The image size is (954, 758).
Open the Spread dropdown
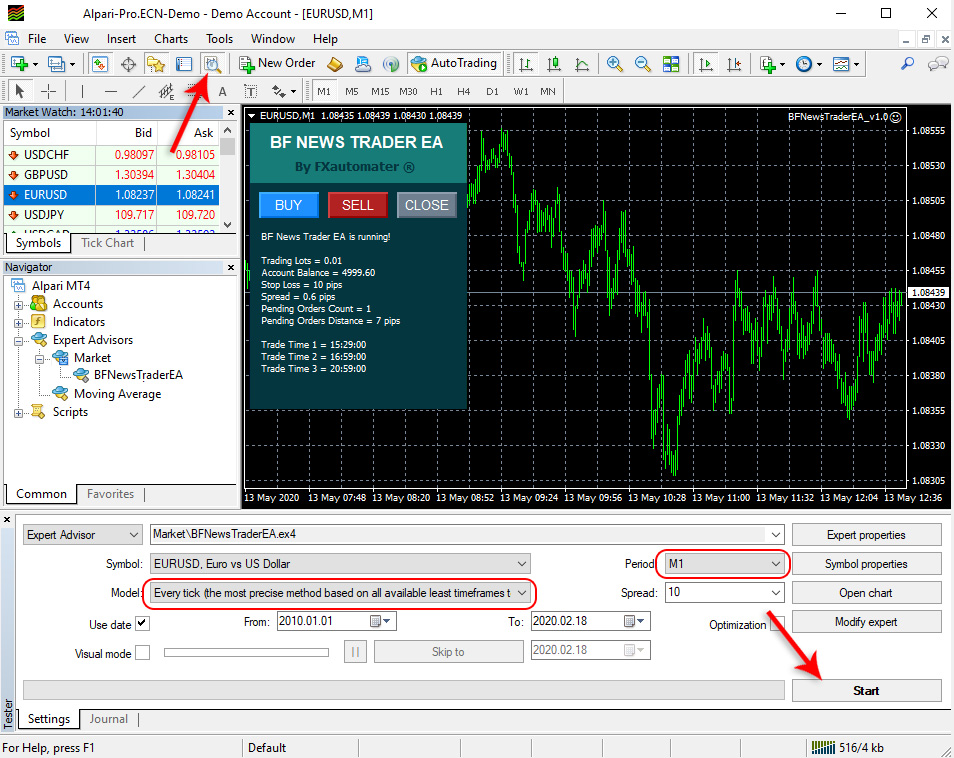[x=723, y=593]
